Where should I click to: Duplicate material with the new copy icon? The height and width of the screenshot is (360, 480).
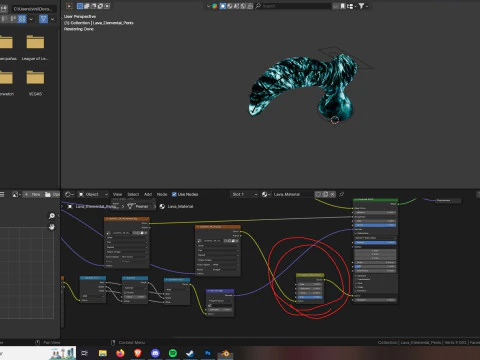point(325,194)
